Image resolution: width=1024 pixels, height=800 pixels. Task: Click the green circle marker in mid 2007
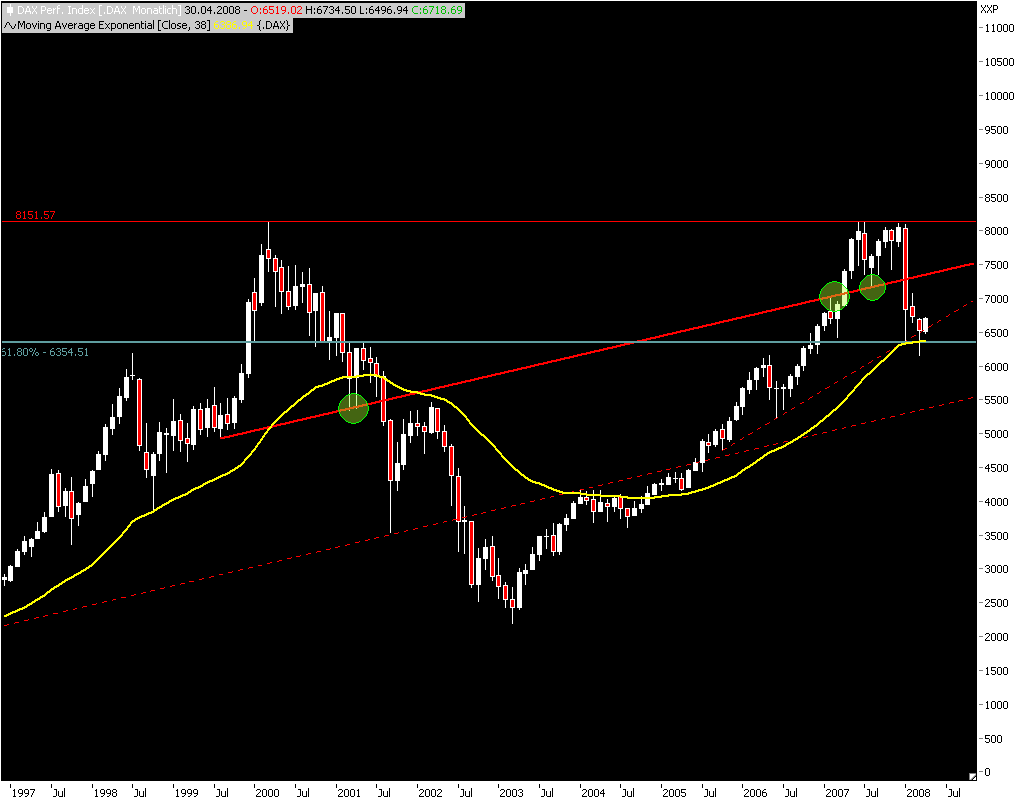pos(872,287)
